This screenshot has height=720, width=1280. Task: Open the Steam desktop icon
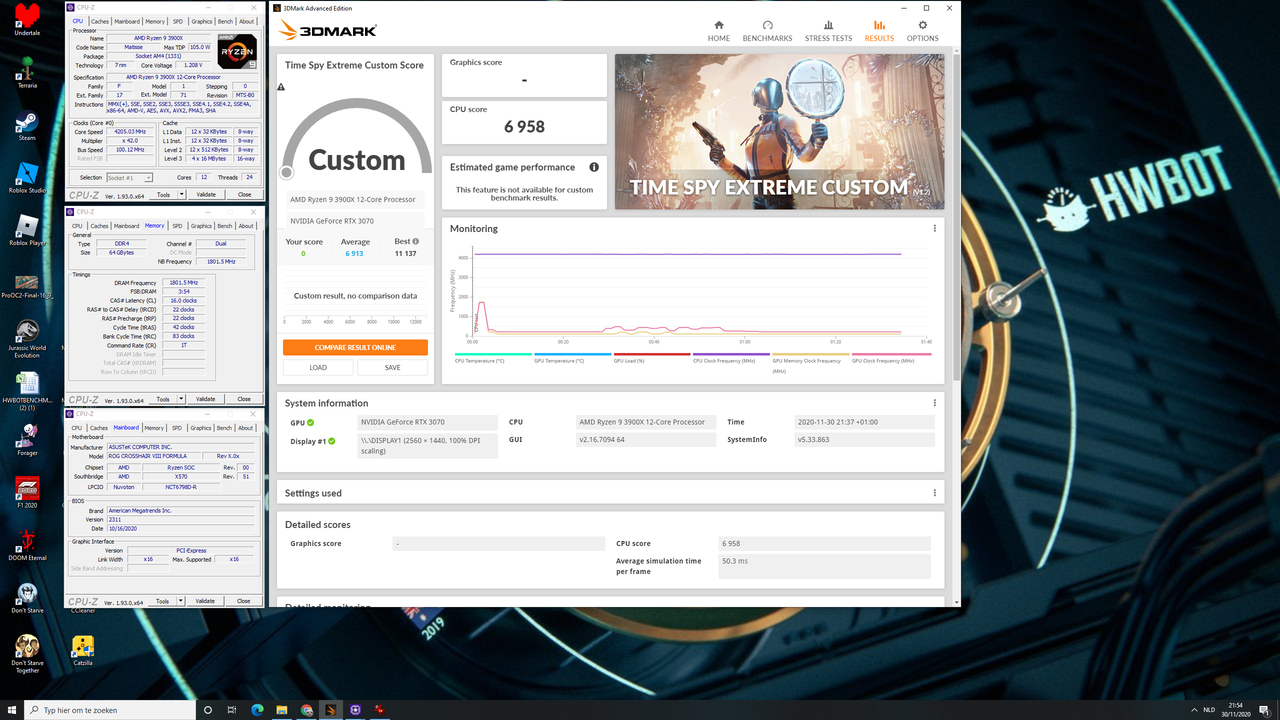pyautogui.click(x=27, y=126)
